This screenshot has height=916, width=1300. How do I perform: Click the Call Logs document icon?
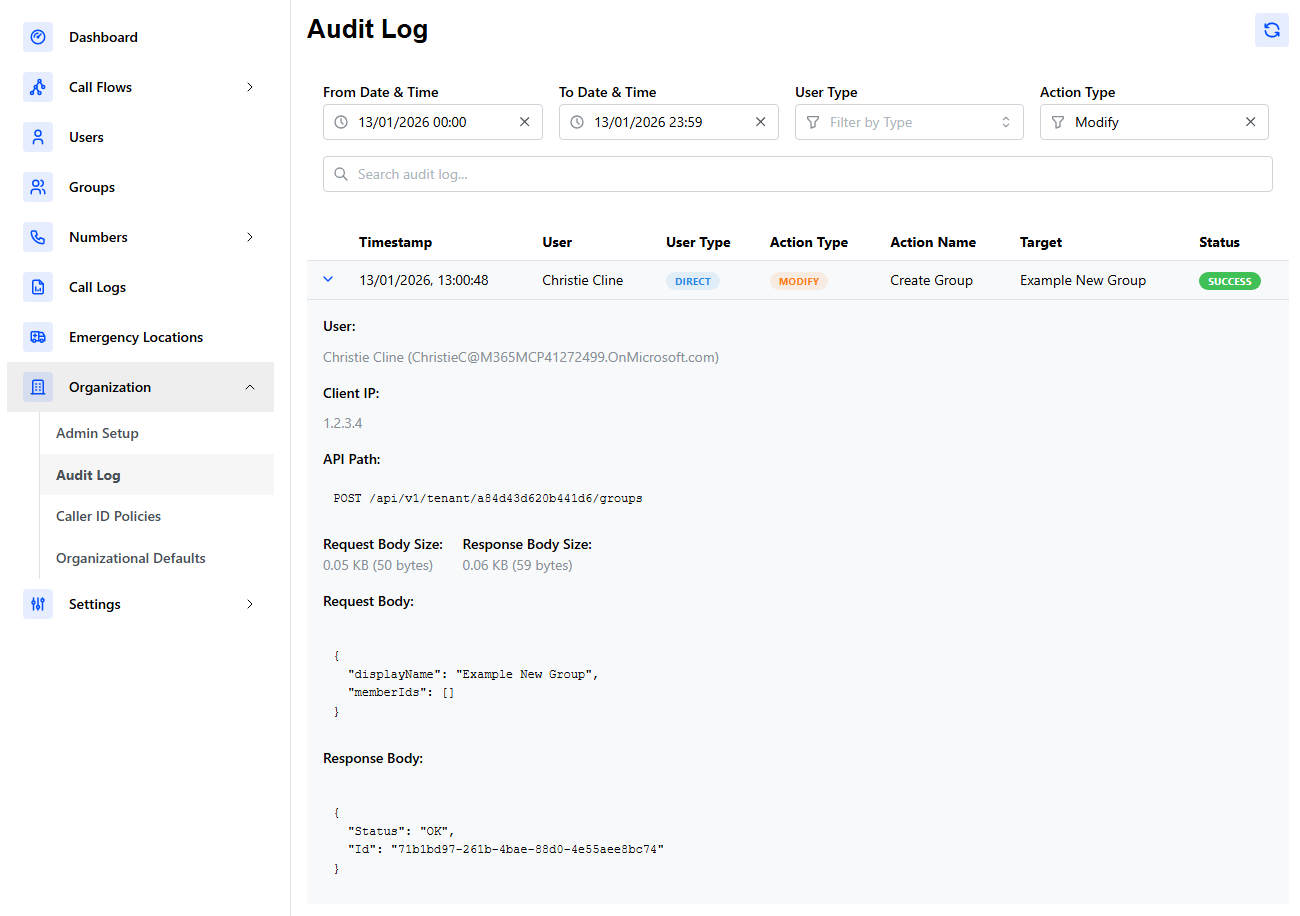point(38,287)
